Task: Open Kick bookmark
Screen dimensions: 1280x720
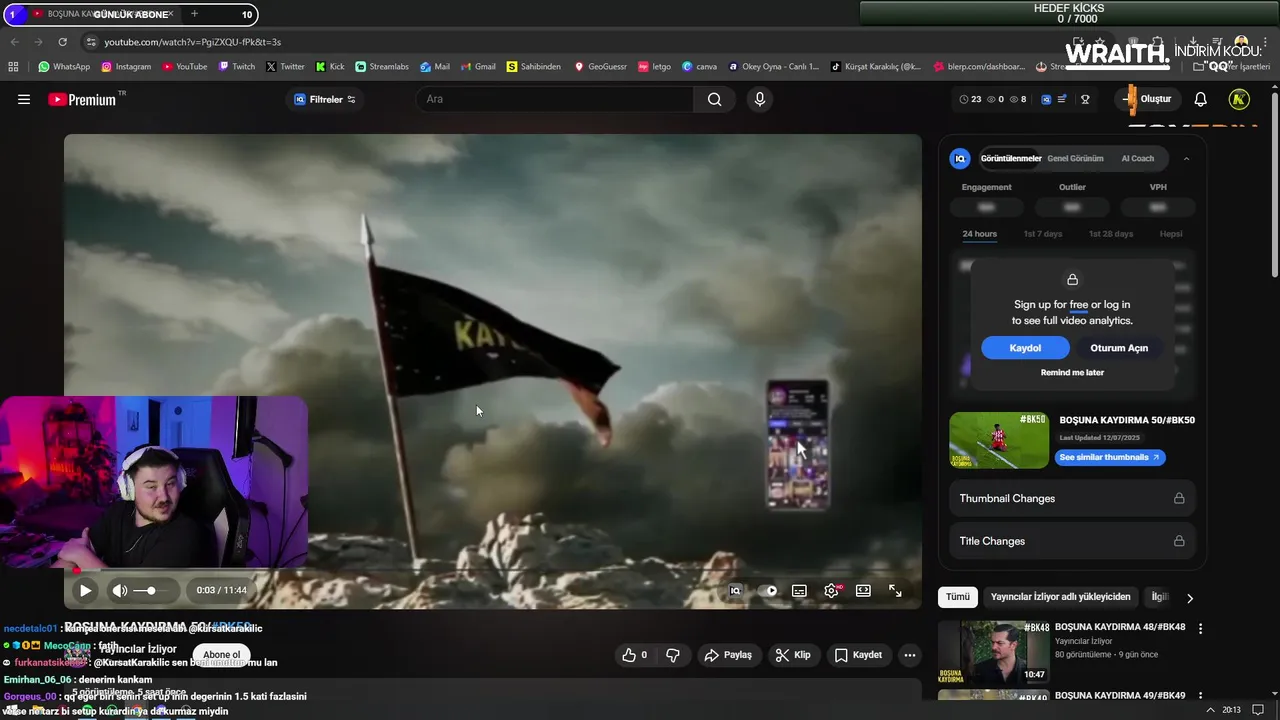Action: [x=330, y=67]
